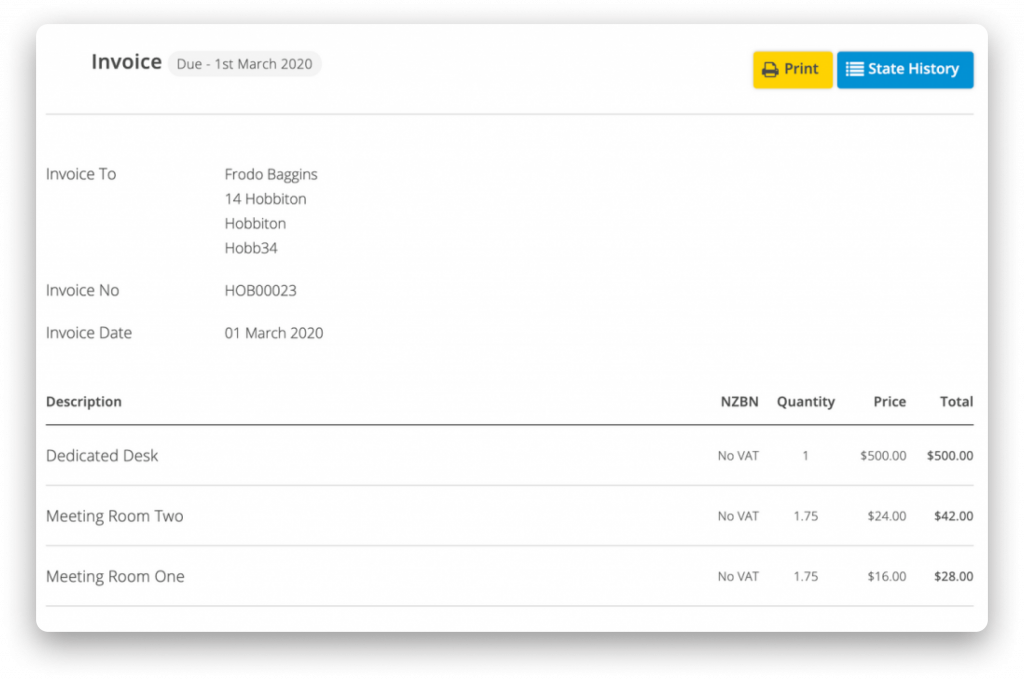Click quantity 1.75 for Meeting Room One

pyautogui.click(x=805, y=577)
